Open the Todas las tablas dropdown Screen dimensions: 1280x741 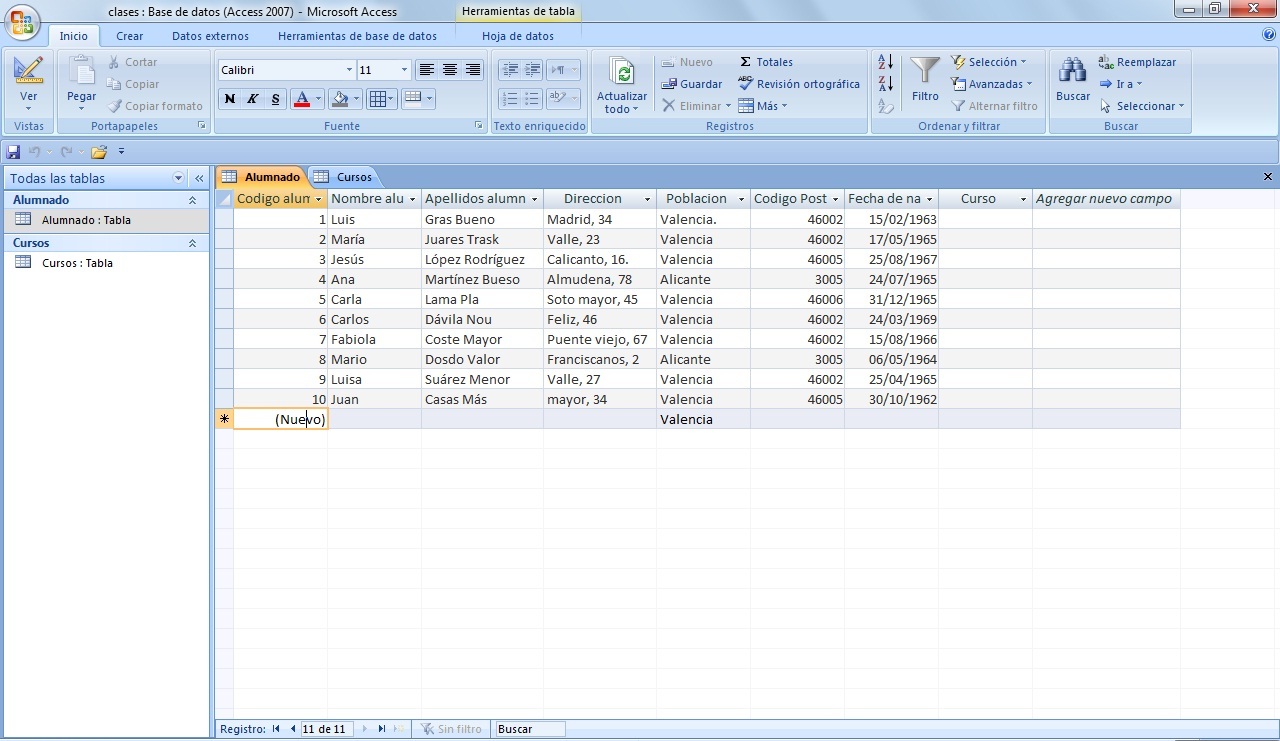click(x=180, y=178)
